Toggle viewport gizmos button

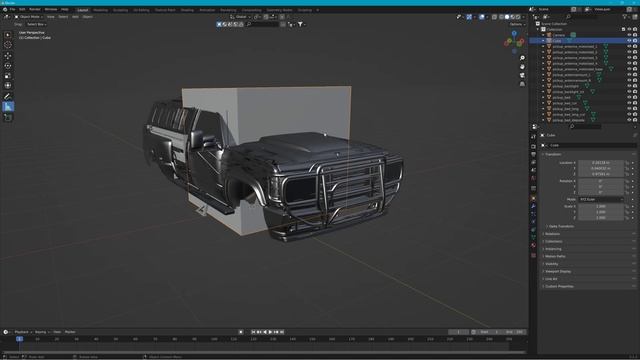point(469,17)
